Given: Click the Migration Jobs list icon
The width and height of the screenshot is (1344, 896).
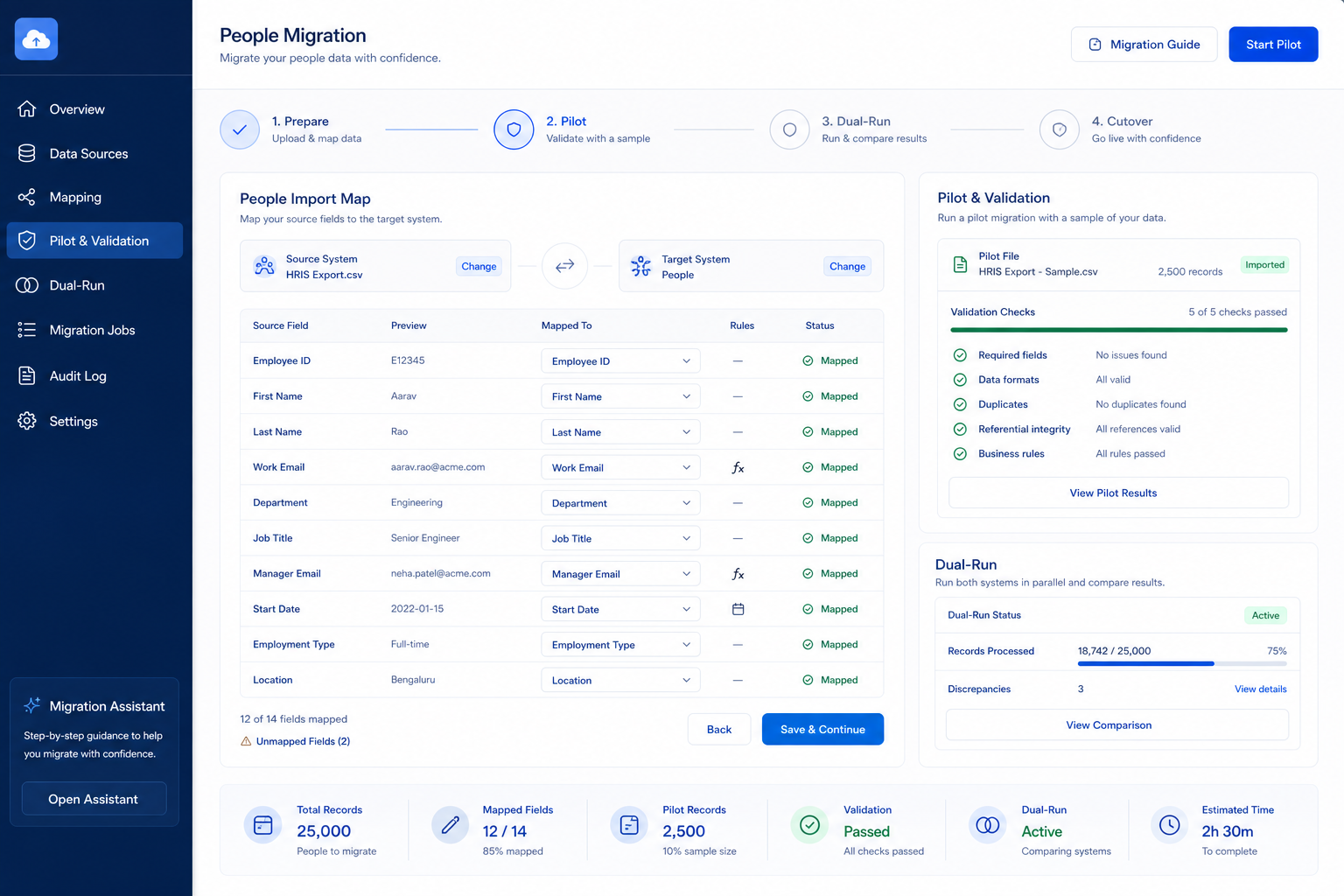Looking at the screenshot, I should pyautogui.click(x=27, y=330).
